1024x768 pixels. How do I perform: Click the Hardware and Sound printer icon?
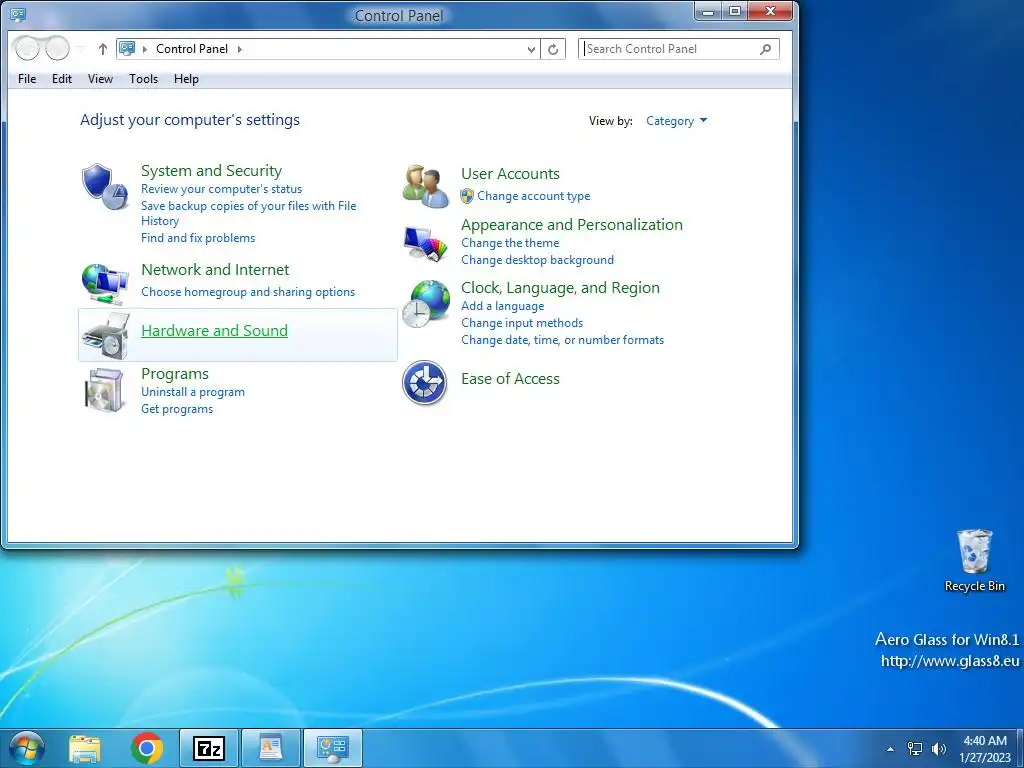coord(104,335)
